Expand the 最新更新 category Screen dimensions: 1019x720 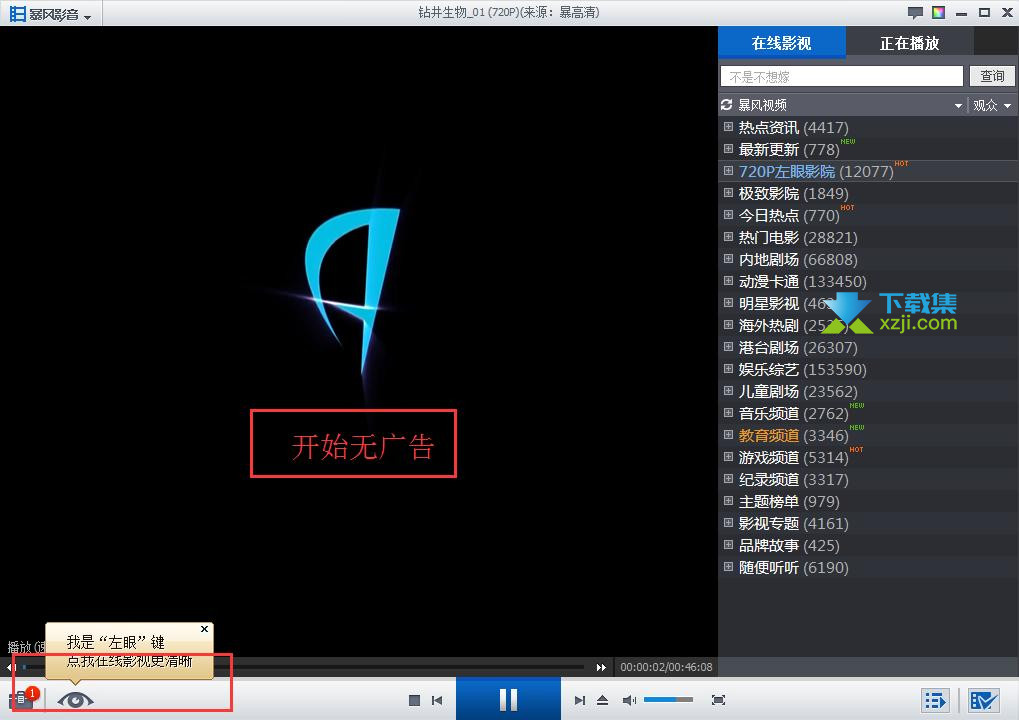coord(729,149)
